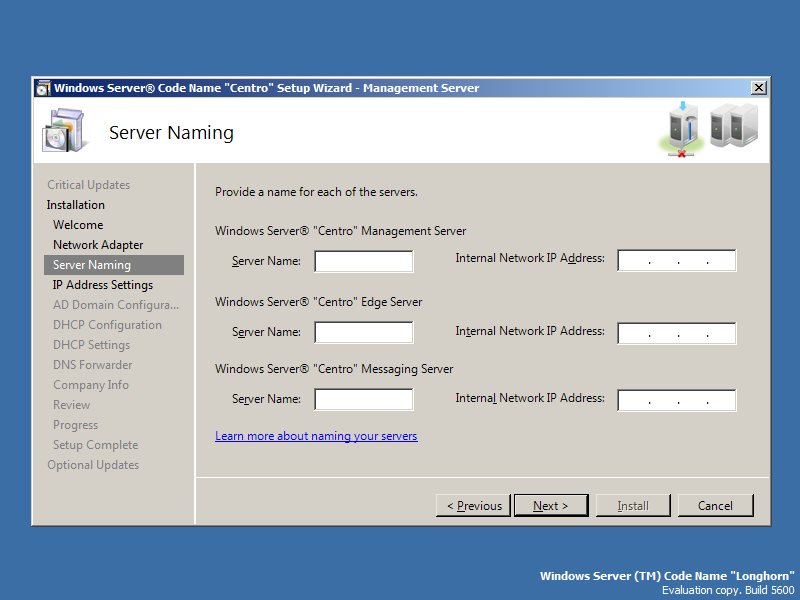Click the software box and CD icon
This screenshot has height=600, width=800.
click(64, 130)
